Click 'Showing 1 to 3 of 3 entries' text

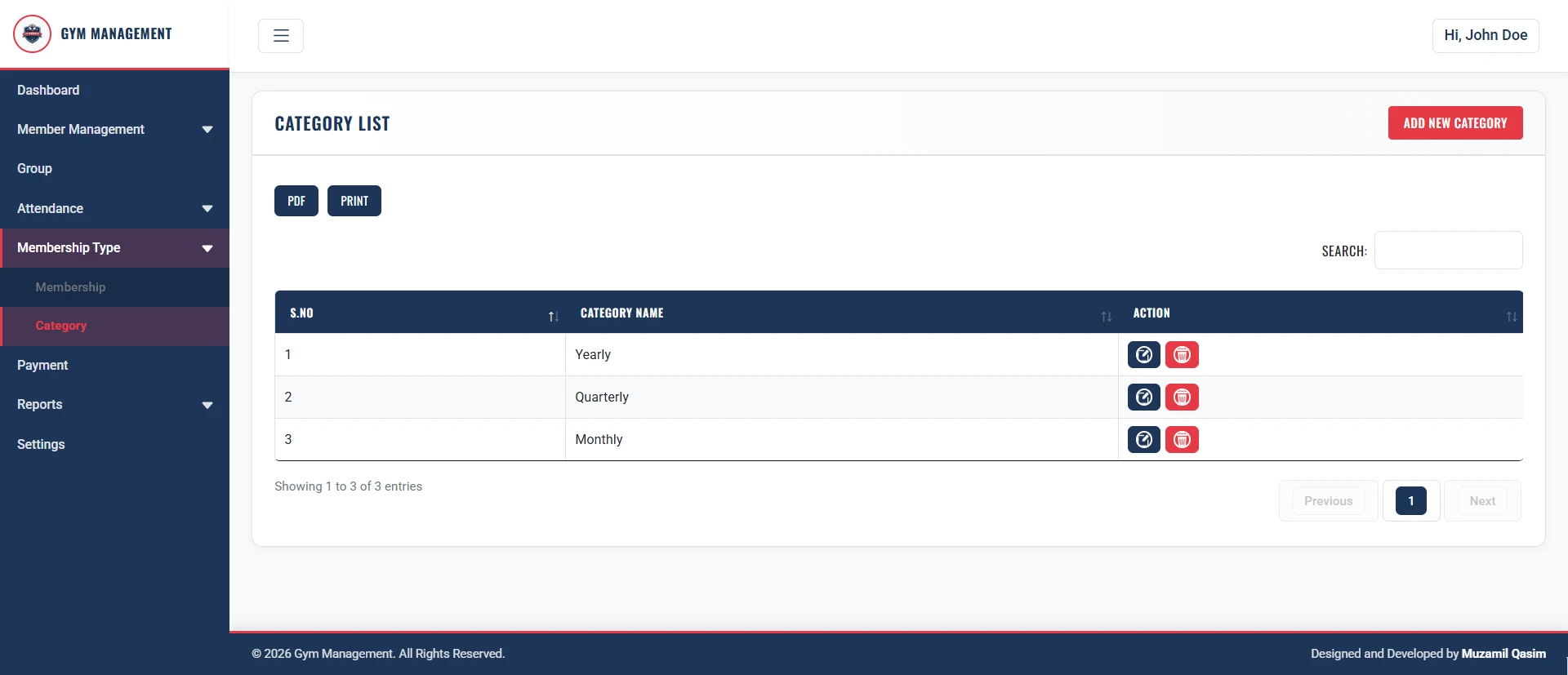(x=348, y=486)
